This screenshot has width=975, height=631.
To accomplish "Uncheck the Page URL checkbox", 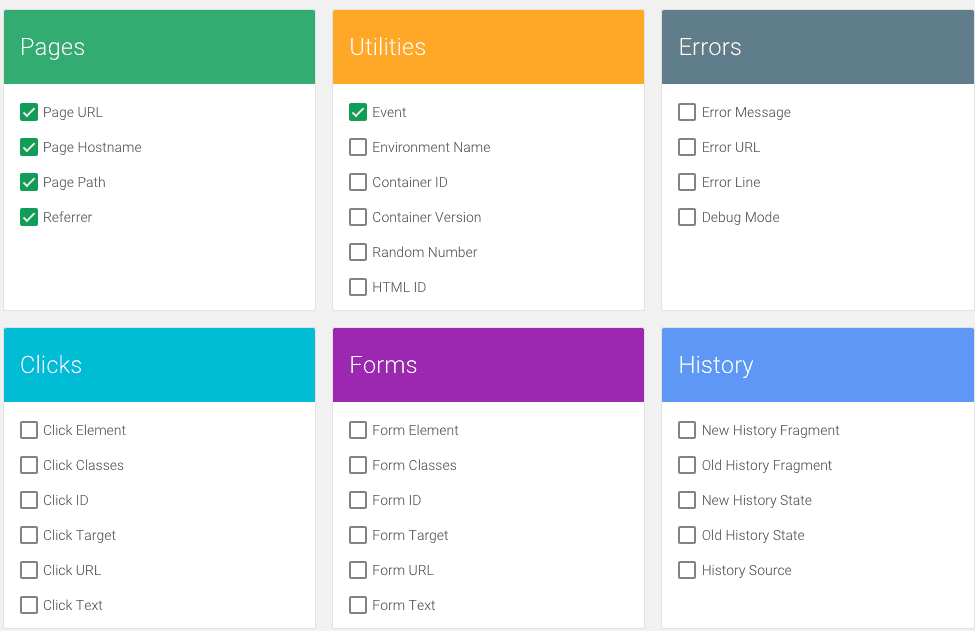I will point(29,112).
